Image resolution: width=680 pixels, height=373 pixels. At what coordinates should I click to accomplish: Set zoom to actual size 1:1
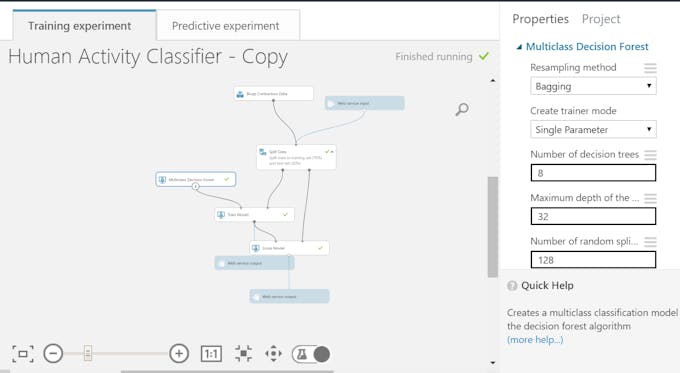(x=211, y=354)
